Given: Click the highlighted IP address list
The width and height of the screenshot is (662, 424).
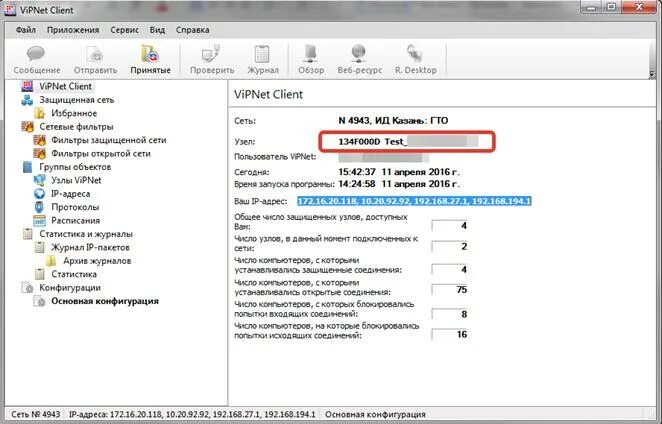Looking at the screenshot, I should (x=414, y=201).
